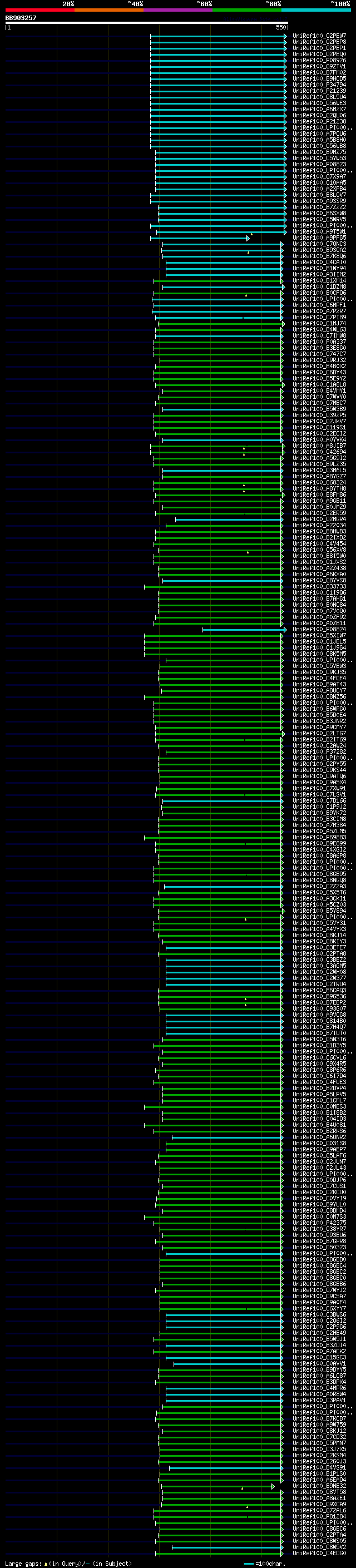
Task: Select the UniRef100_Q8NZ56 label
Action: [319, 697]
